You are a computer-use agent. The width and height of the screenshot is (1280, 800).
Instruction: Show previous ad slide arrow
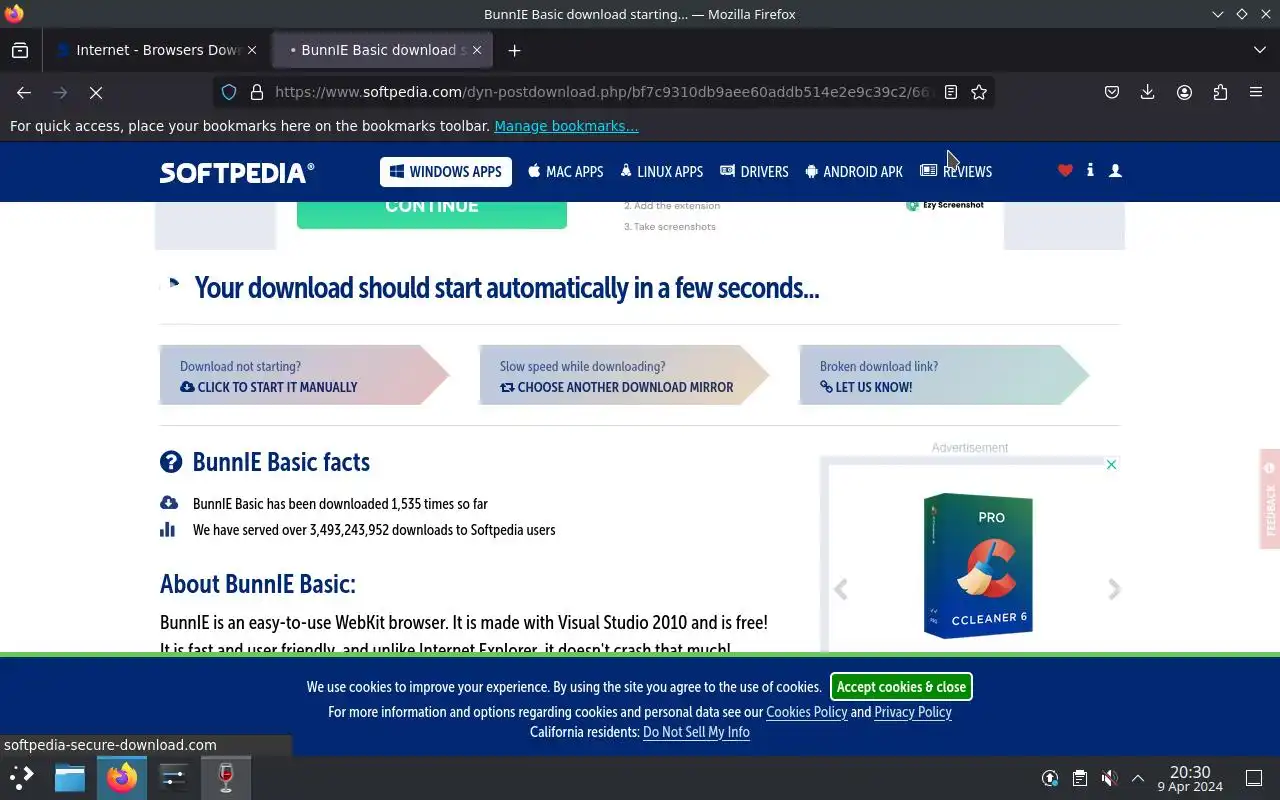point(841,590)
